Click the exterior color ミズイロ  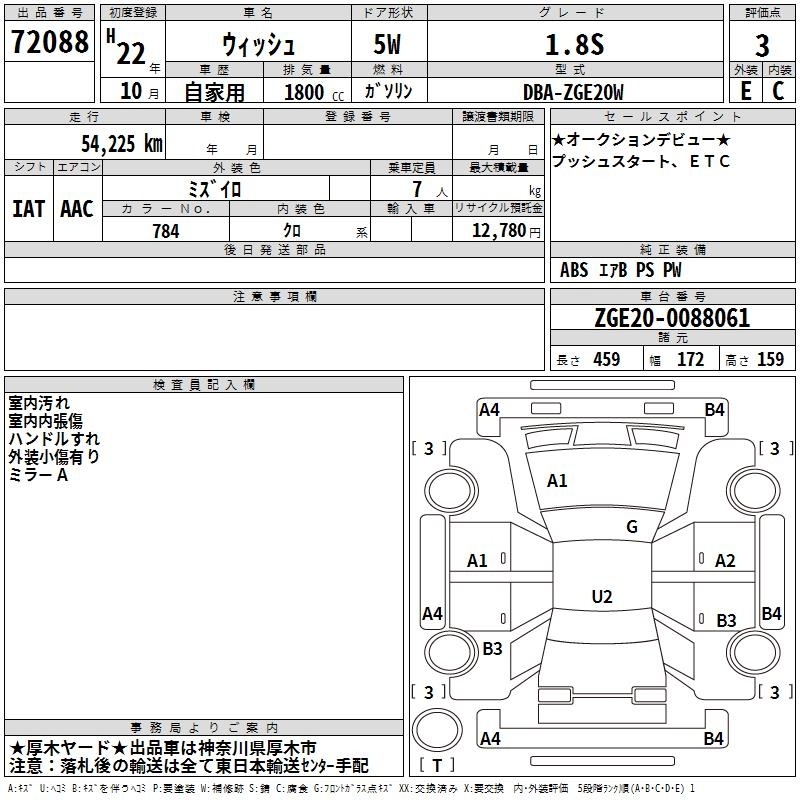(x=214, y=189)
